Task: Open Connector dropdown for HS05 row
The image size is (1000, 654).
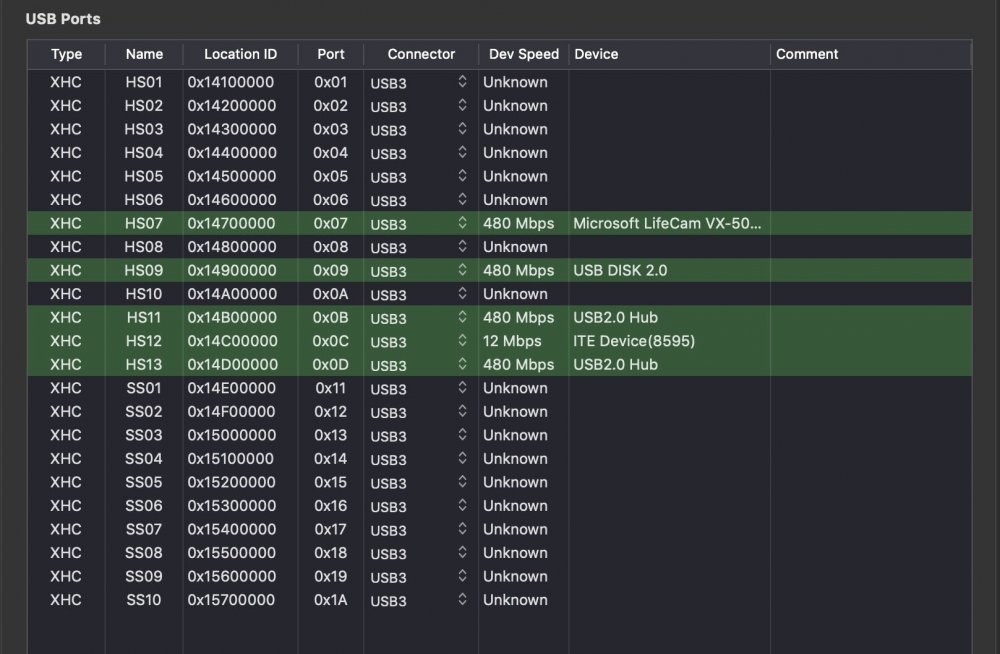Action: click(420, 177)
